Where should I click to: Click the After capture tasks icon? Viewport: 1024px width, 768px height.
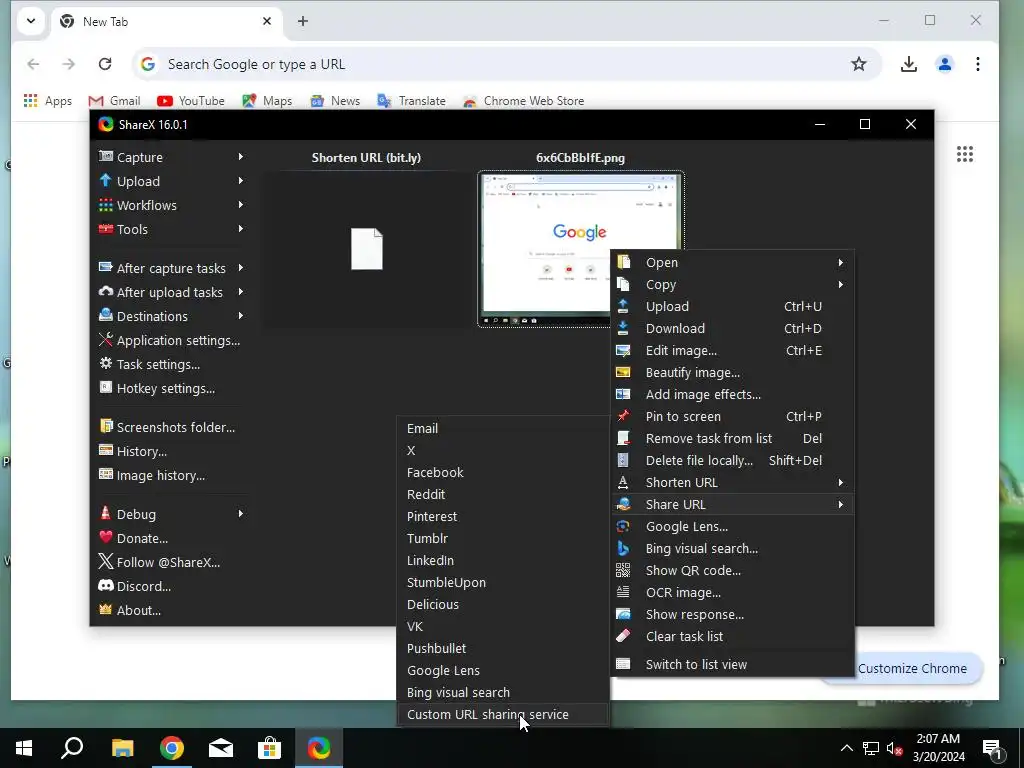[x=105, y=268]
